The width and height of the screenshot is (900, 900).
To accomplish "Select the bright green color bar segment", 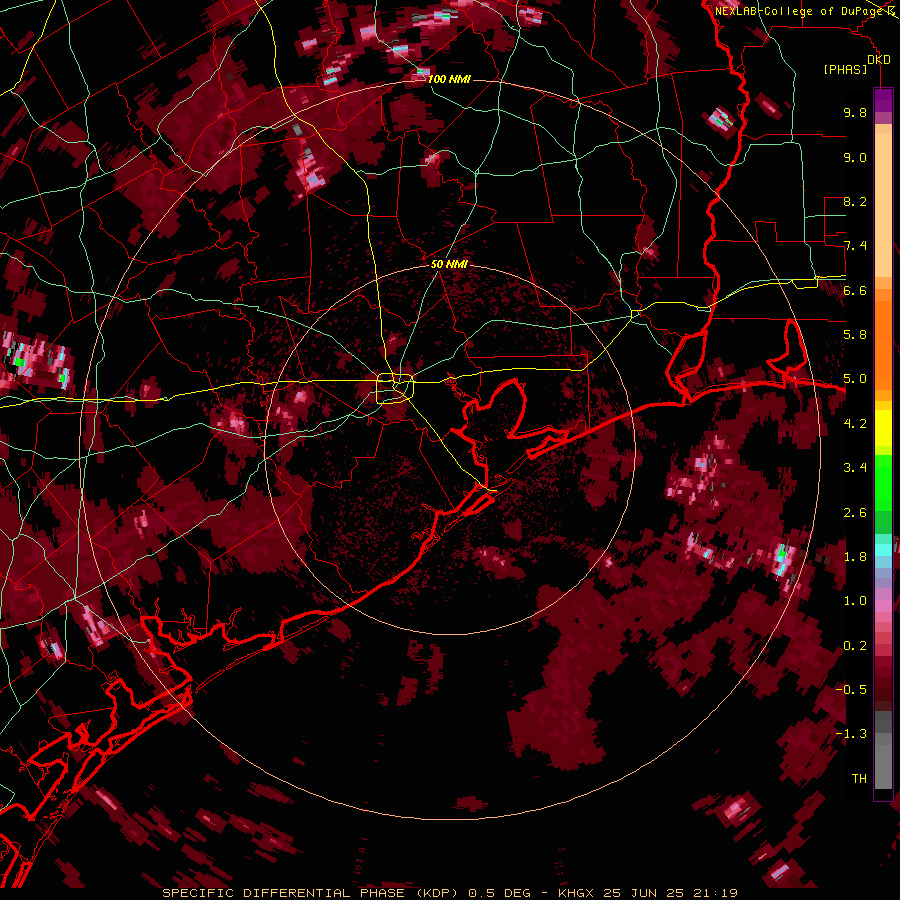I will (x=883, y=482).
